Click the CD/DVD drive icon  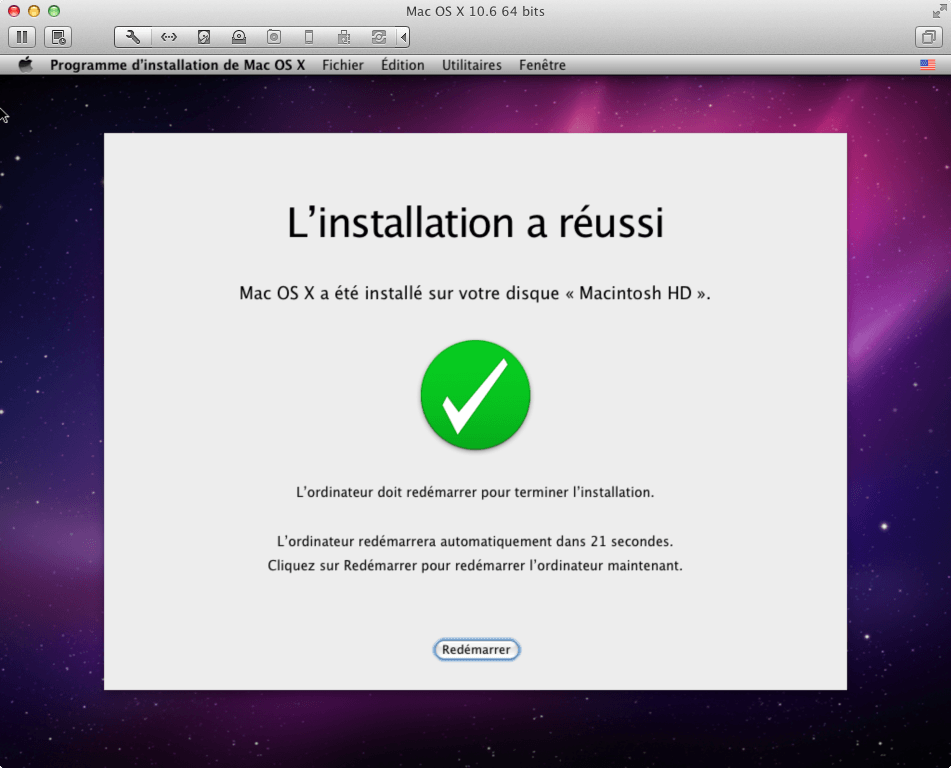(239, 38)
